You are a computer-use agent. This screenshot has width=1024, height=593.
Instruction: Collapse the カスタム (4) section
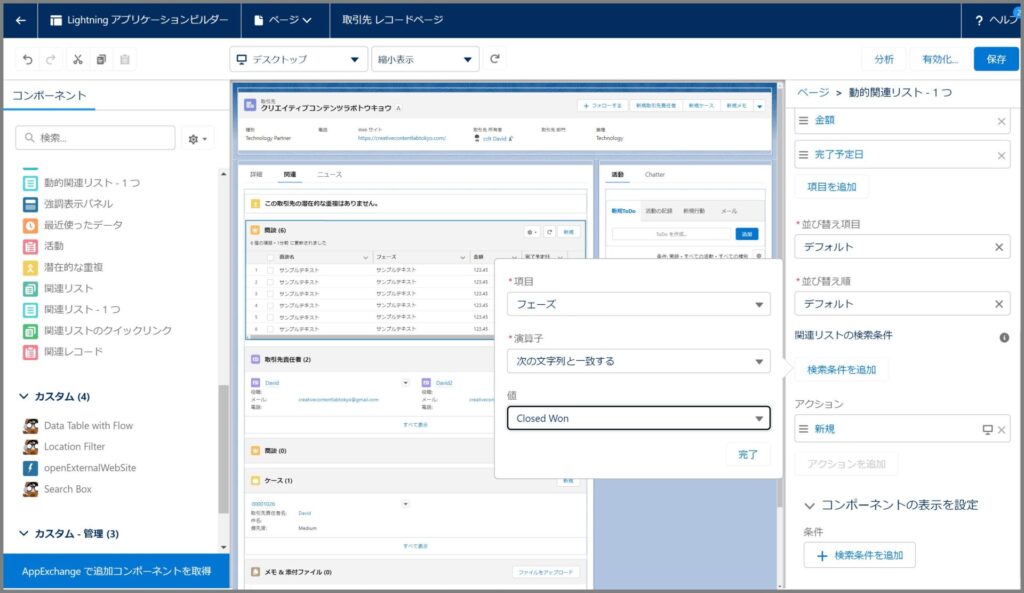[24, 397]
